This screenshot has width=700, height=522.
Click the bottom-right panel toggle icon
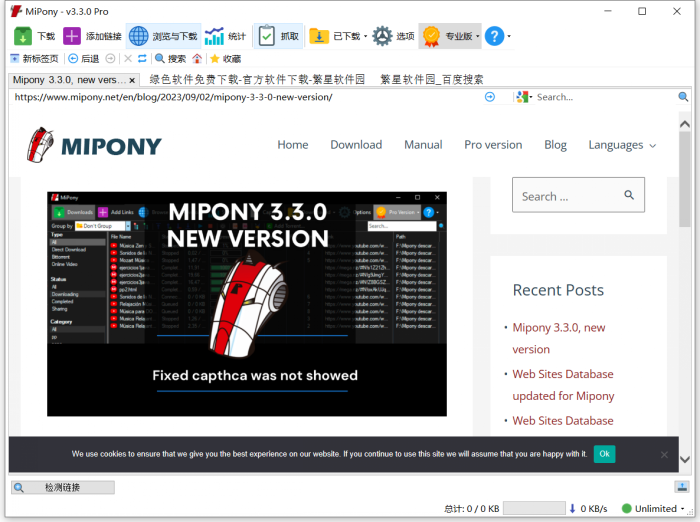[682, 487]
